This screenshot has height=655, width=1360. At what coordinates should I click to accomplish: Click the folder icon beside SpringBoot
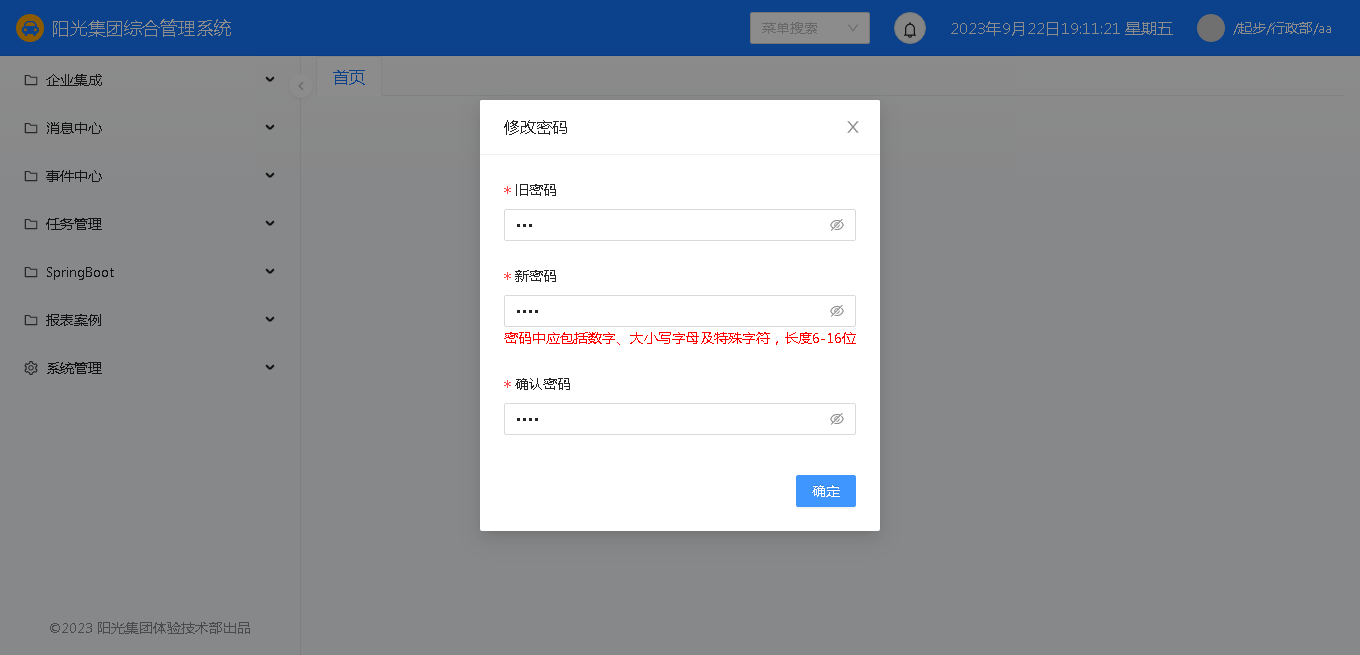point(31,272)
